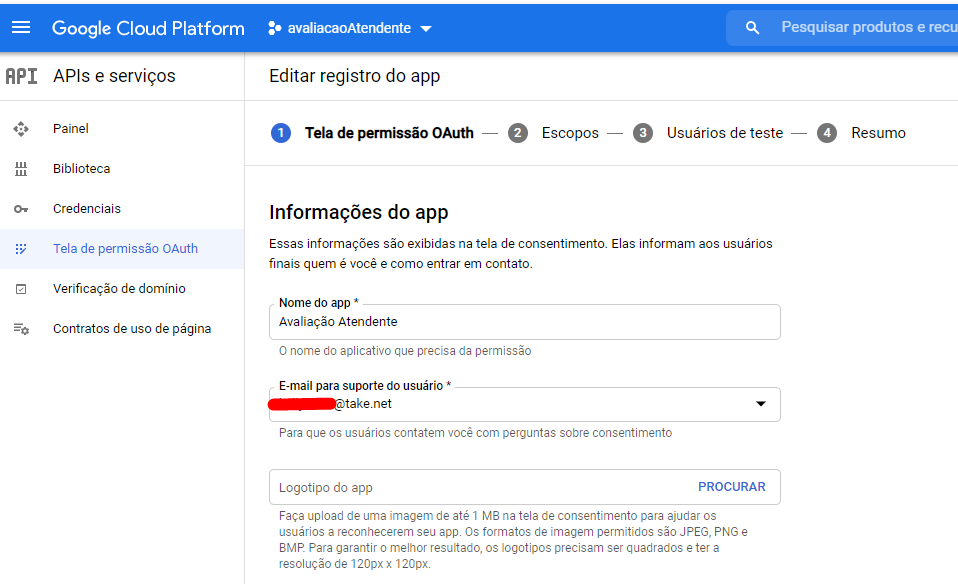Click the Painel dashboard icon

(x=21, y=129)
